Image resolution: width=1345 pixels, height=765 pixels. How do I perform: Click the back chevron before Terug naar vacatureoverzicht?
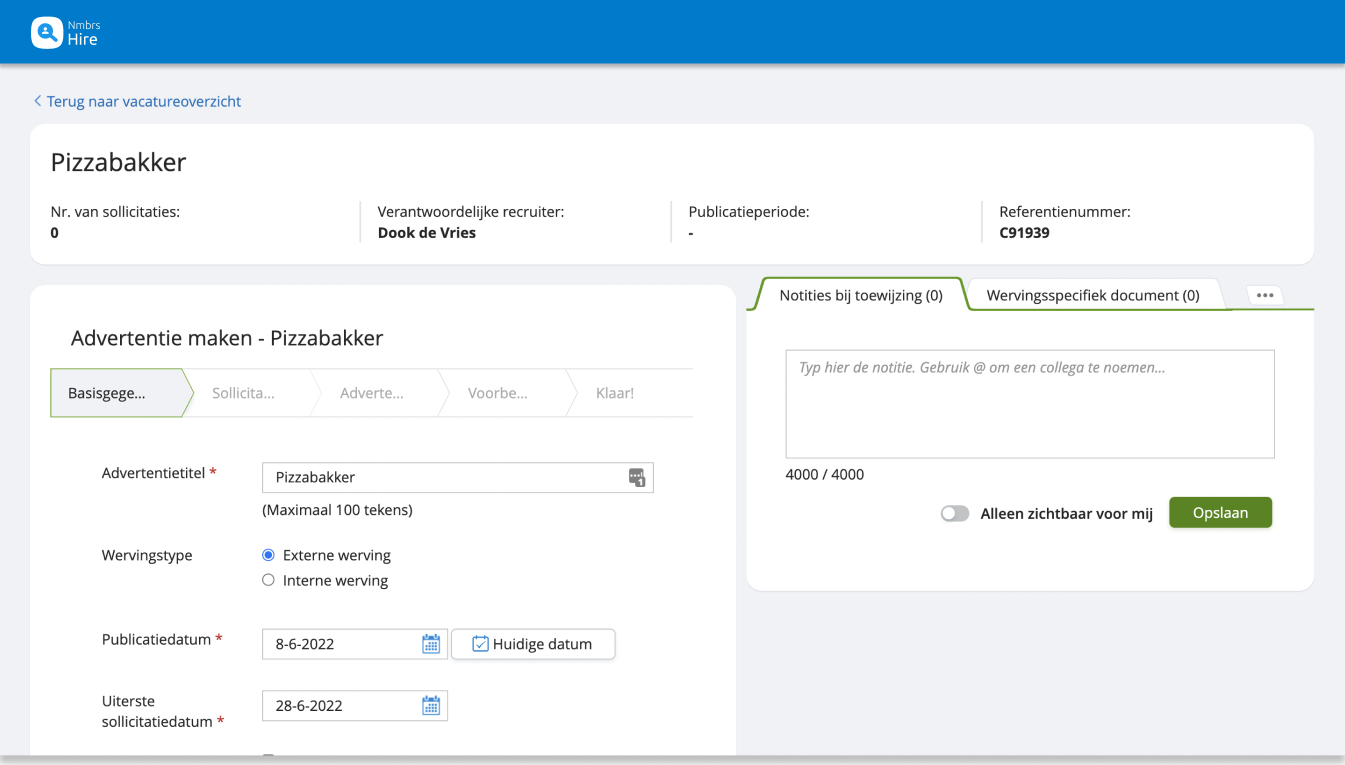pos(38,101)
